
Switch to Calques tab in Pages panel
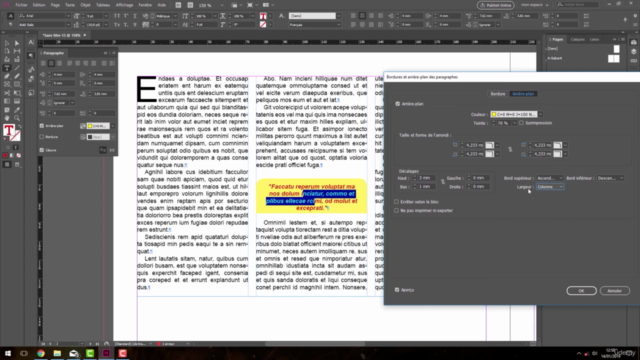point(577,40)
